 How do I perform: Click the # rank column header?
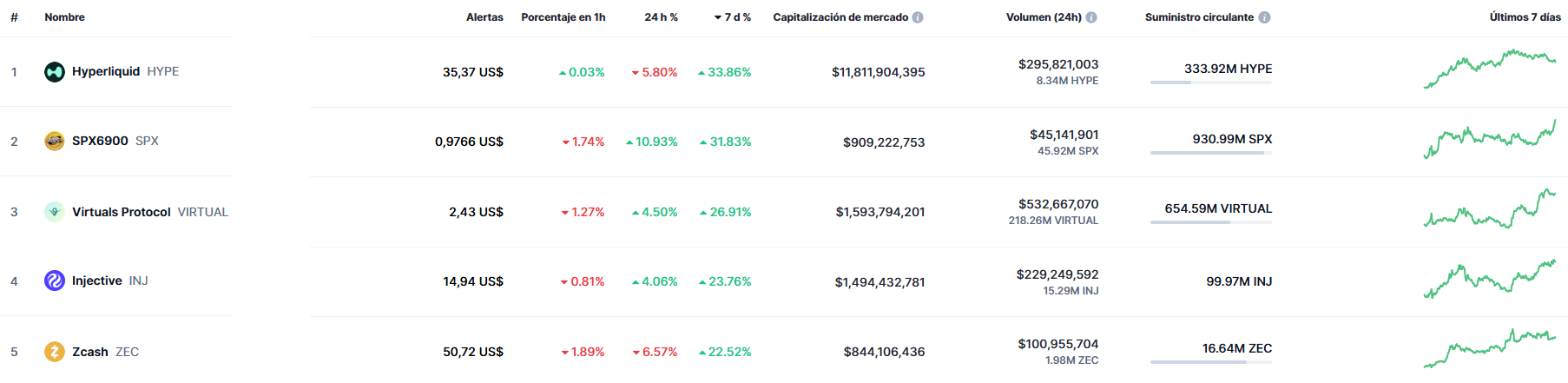pos(14,17)
